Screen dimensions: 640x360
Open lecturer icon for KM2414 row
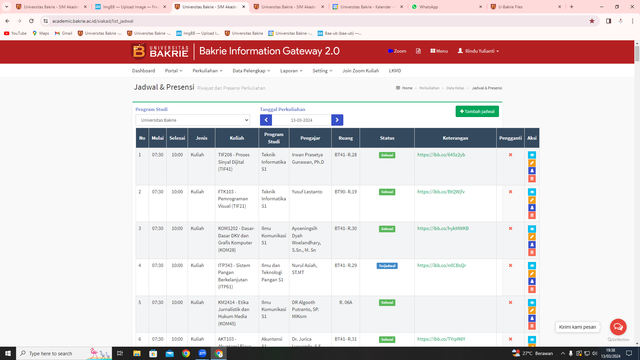coord(531,318)
